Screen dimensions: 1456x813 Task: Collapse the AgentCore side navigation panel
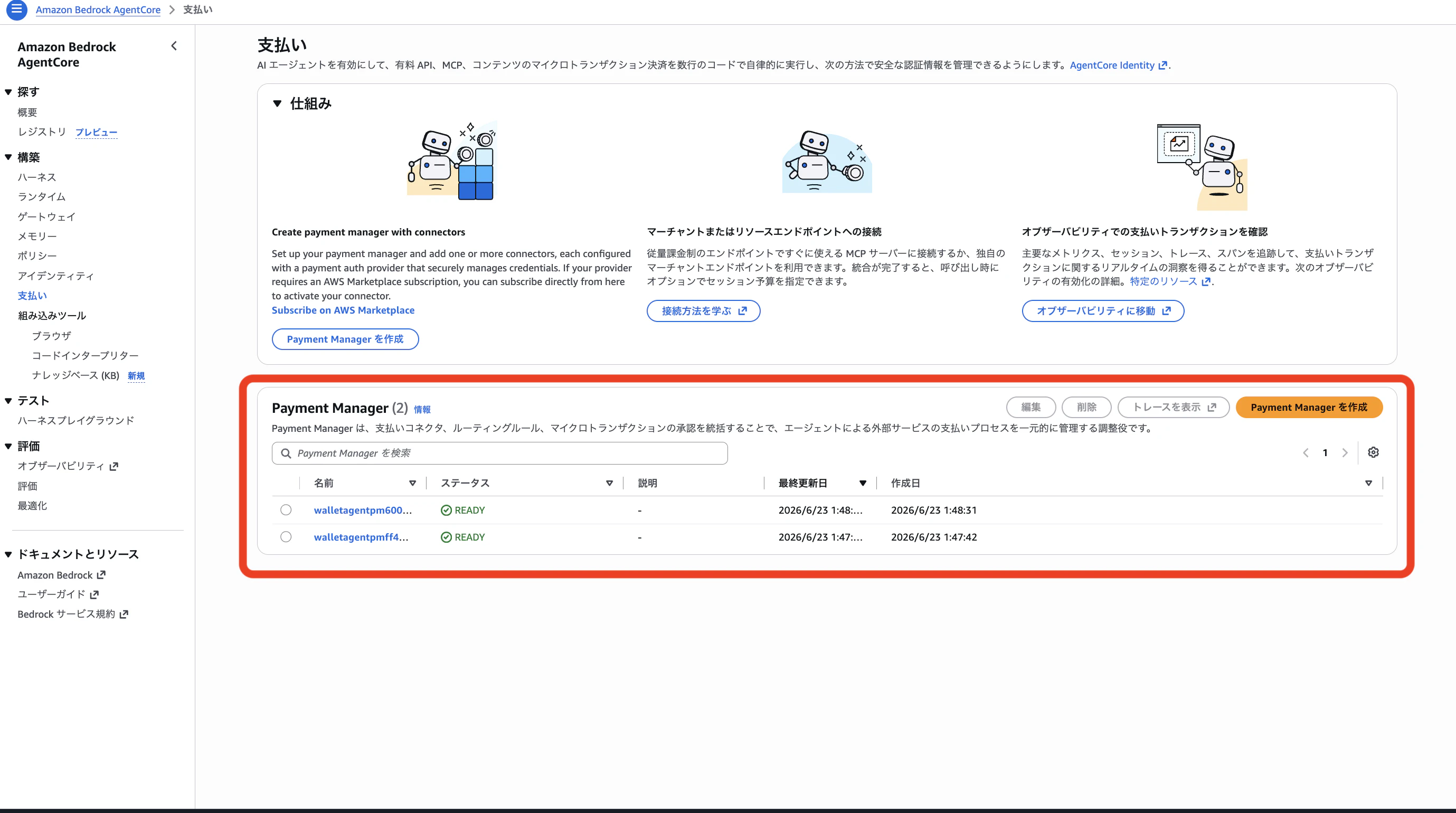click(174, 46)
